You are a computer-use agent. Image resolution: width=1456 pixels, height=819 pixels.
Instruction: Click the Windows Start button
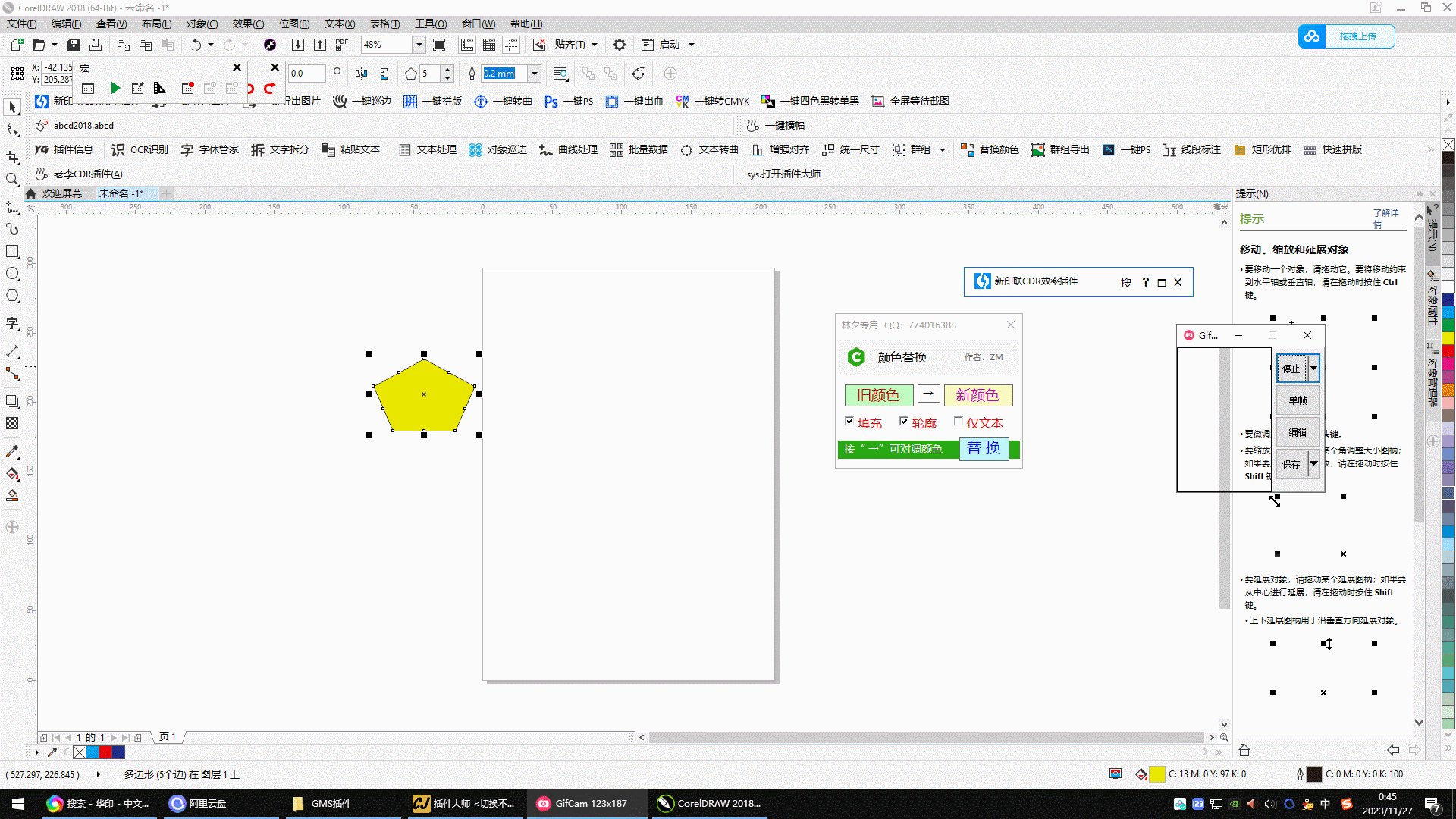click(x=18, y=803)
